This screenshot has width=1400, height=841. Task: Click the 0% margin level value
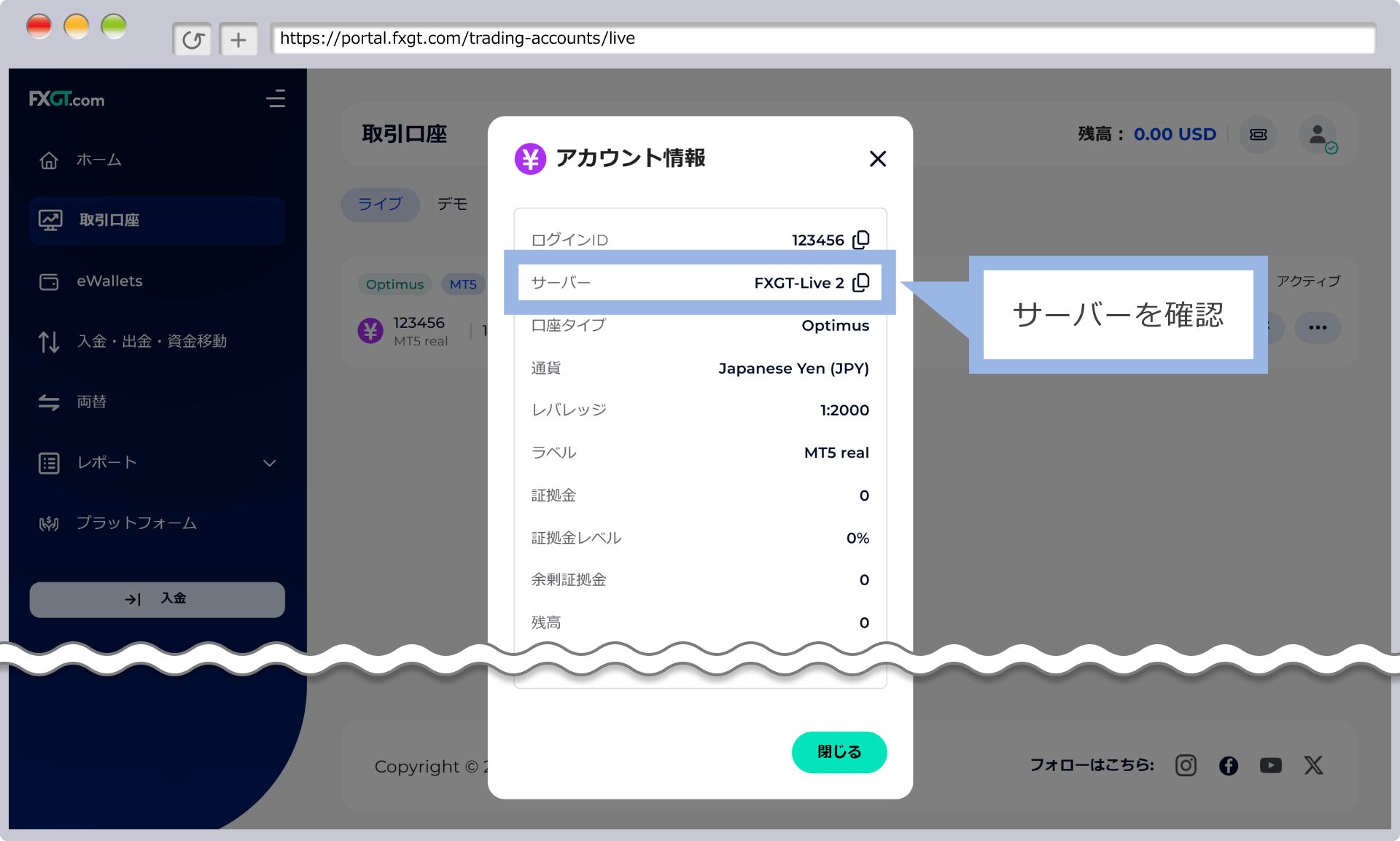tap(857, 538)
